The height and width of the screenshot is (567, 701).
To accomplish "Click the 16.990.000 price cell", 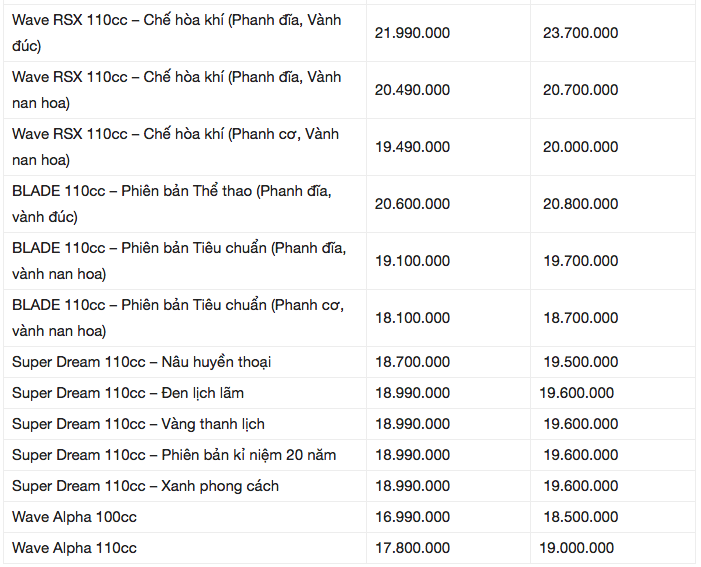I will point(412,517).
